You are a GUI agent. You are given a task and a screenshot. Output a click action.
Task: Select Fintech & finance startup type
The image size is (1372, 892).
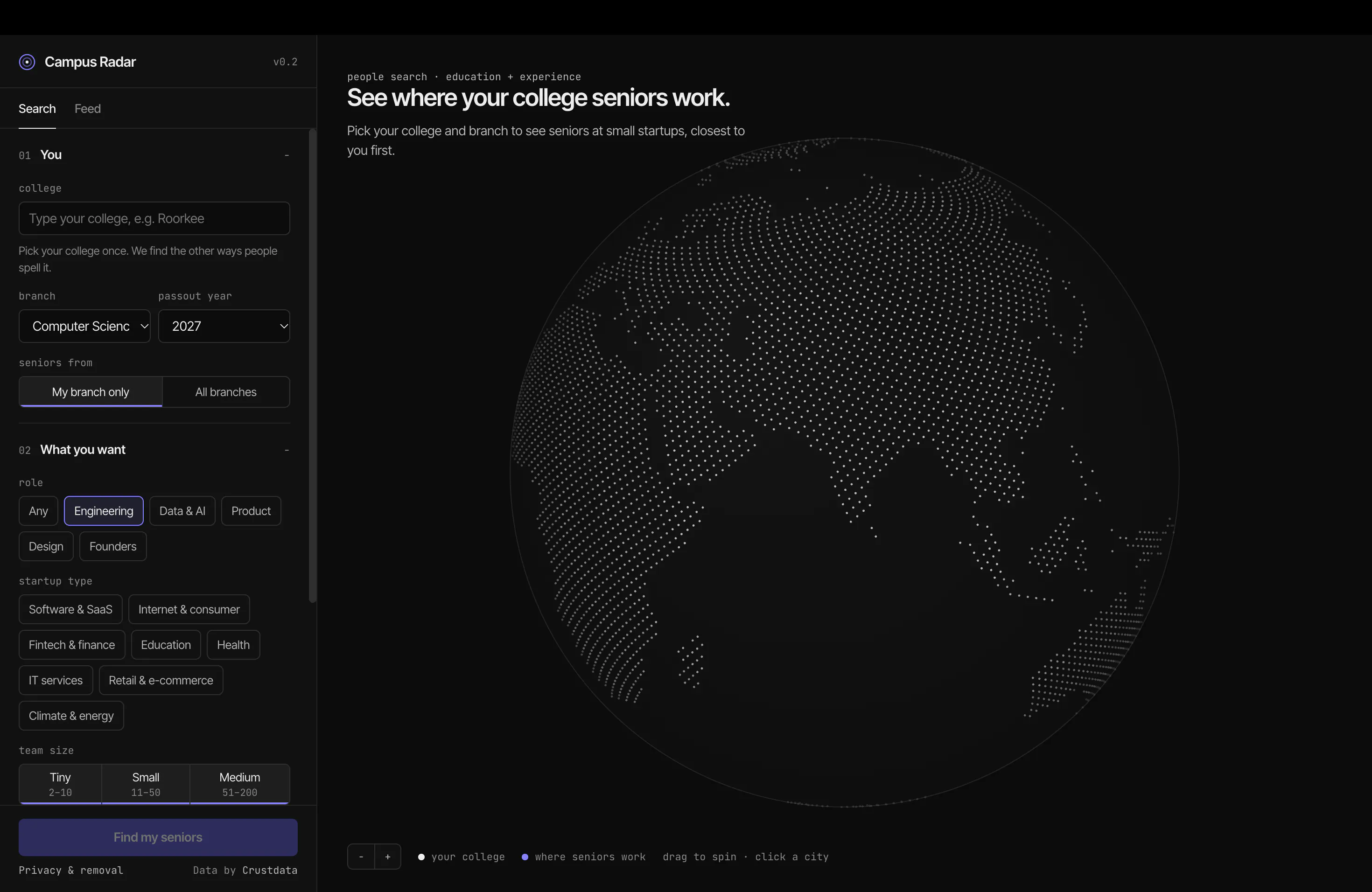coord(72,645)
